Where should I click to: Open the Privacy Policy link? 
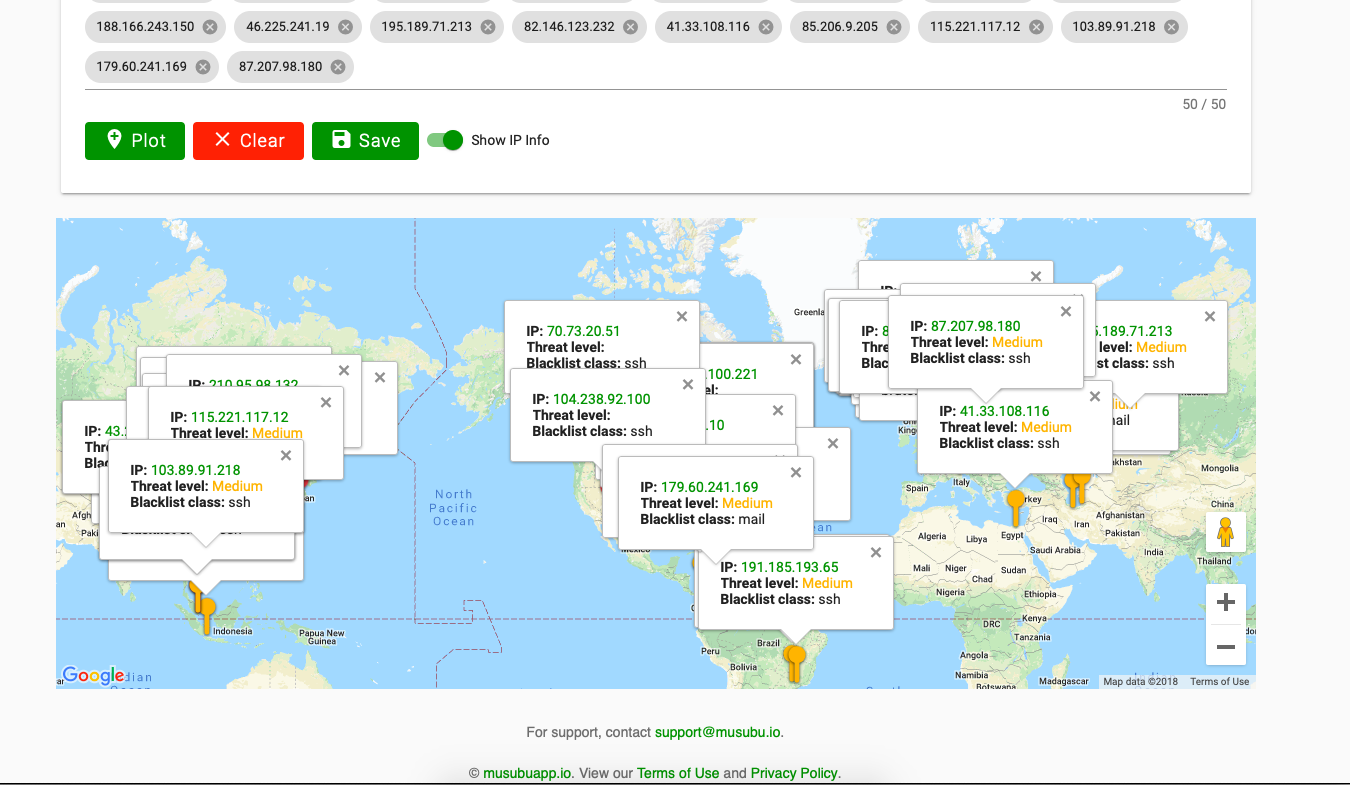(794, 773)
